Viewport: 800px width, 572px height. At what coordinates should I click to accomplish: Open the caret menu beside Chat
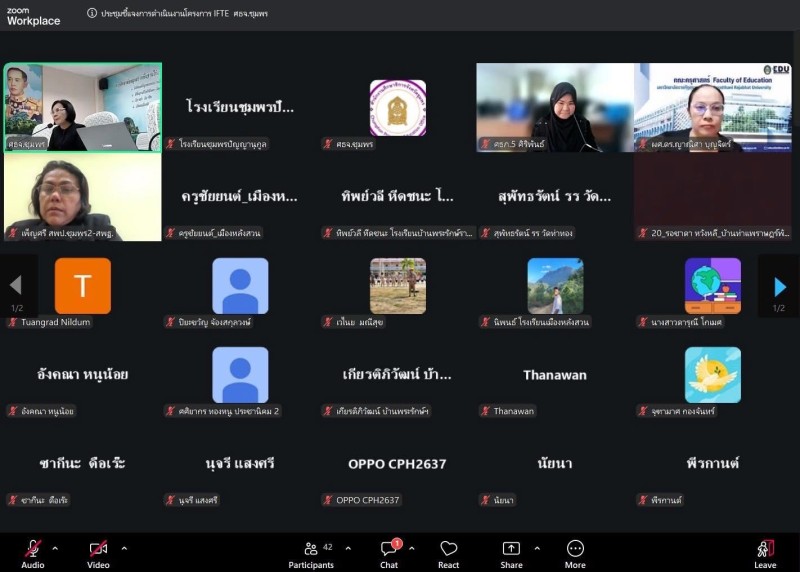[x=412, y=548]
